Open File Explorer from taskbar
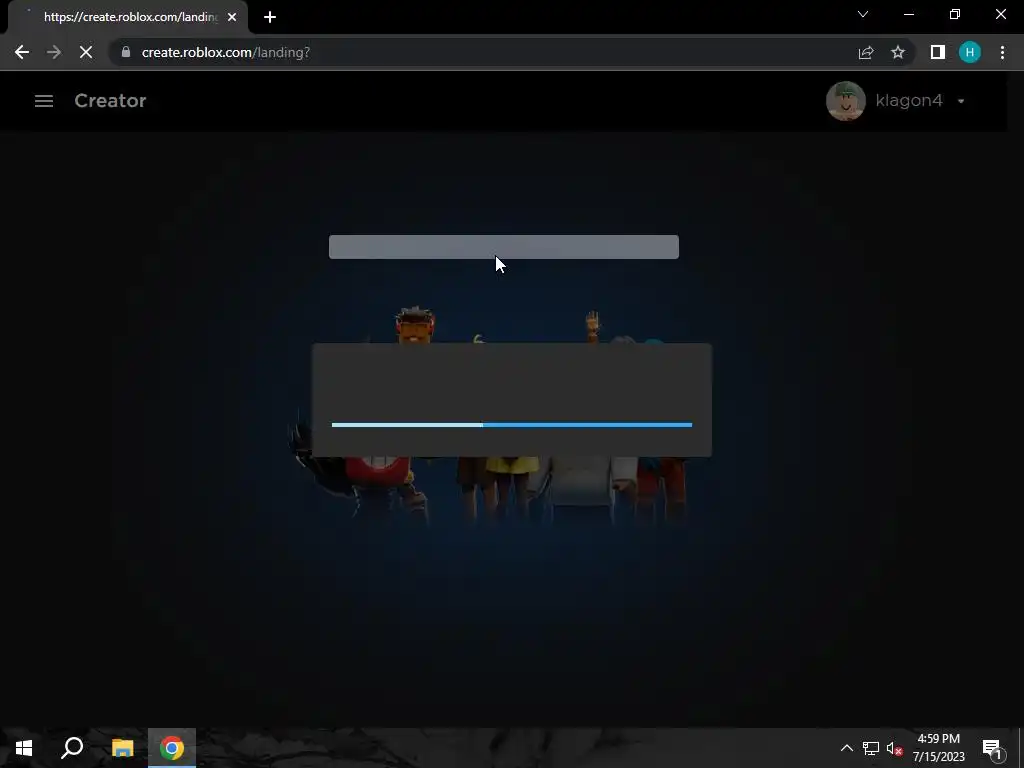This screenshot has width=1024, height=768. coord(122,748)
